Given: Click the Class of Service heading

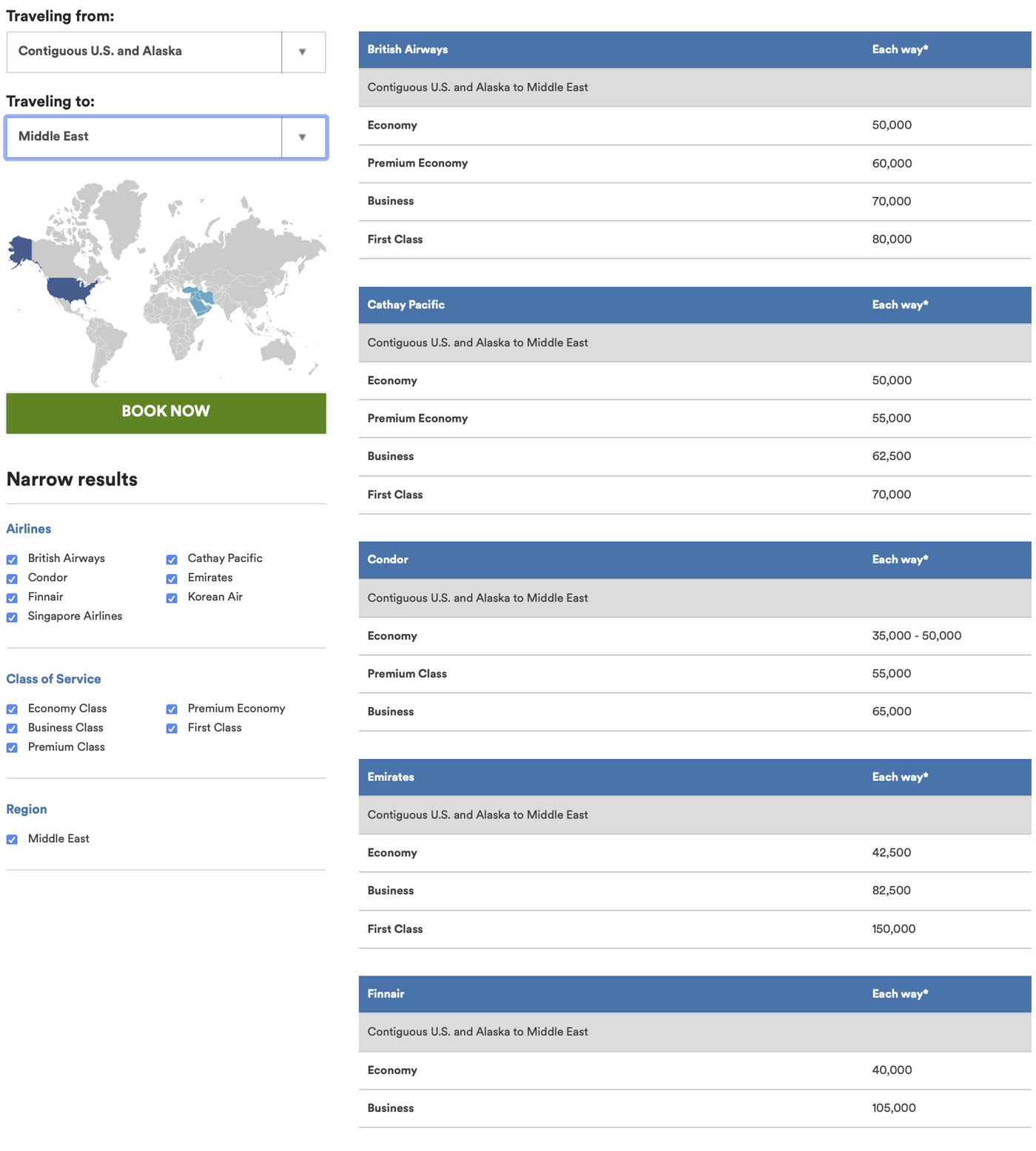Looking at the screenshot, I should click(x=53, y=679).
